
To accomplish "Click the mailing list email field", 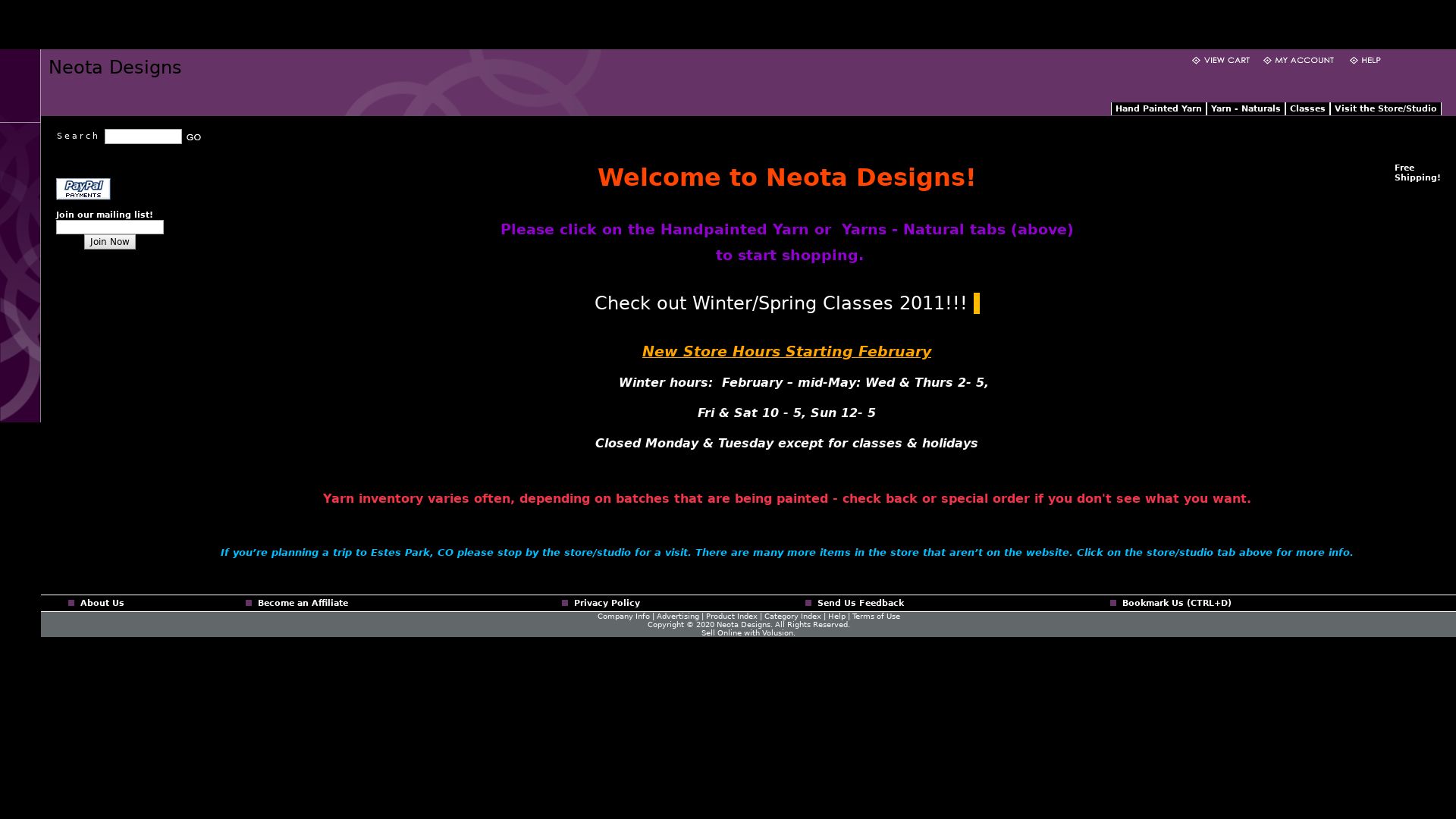I will tap(110, 227).
